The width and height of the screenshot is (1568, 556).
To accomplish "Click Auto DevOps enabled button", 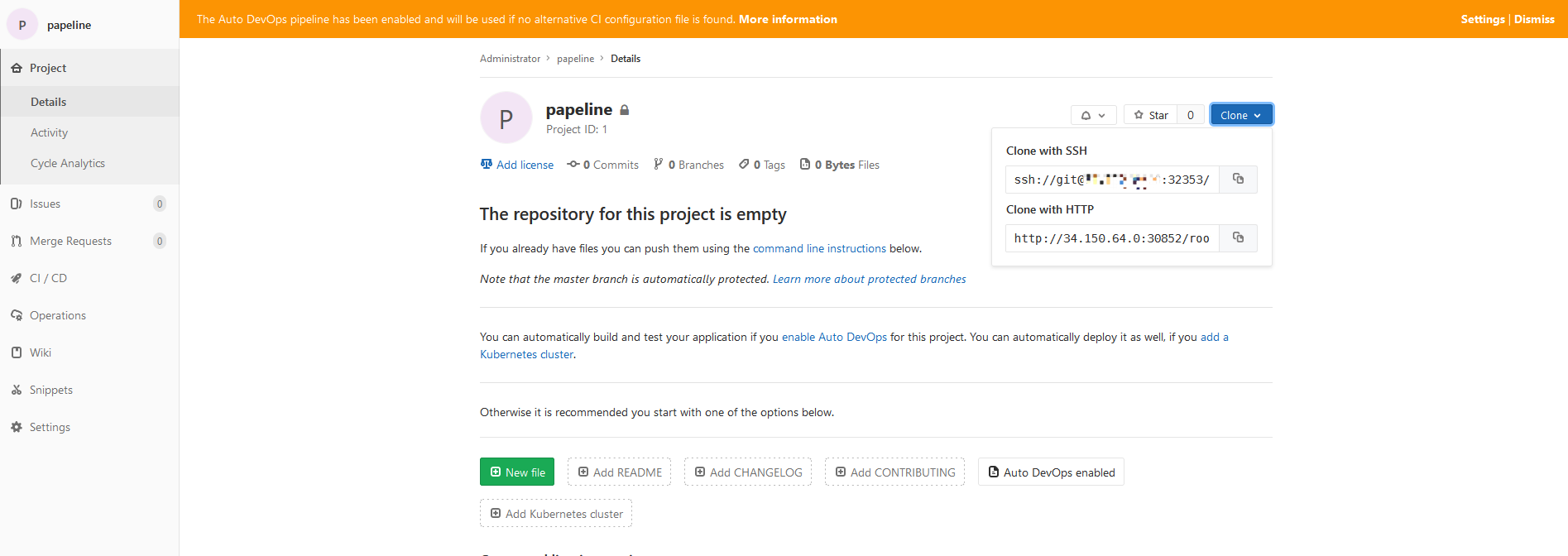I will 1051,472.
